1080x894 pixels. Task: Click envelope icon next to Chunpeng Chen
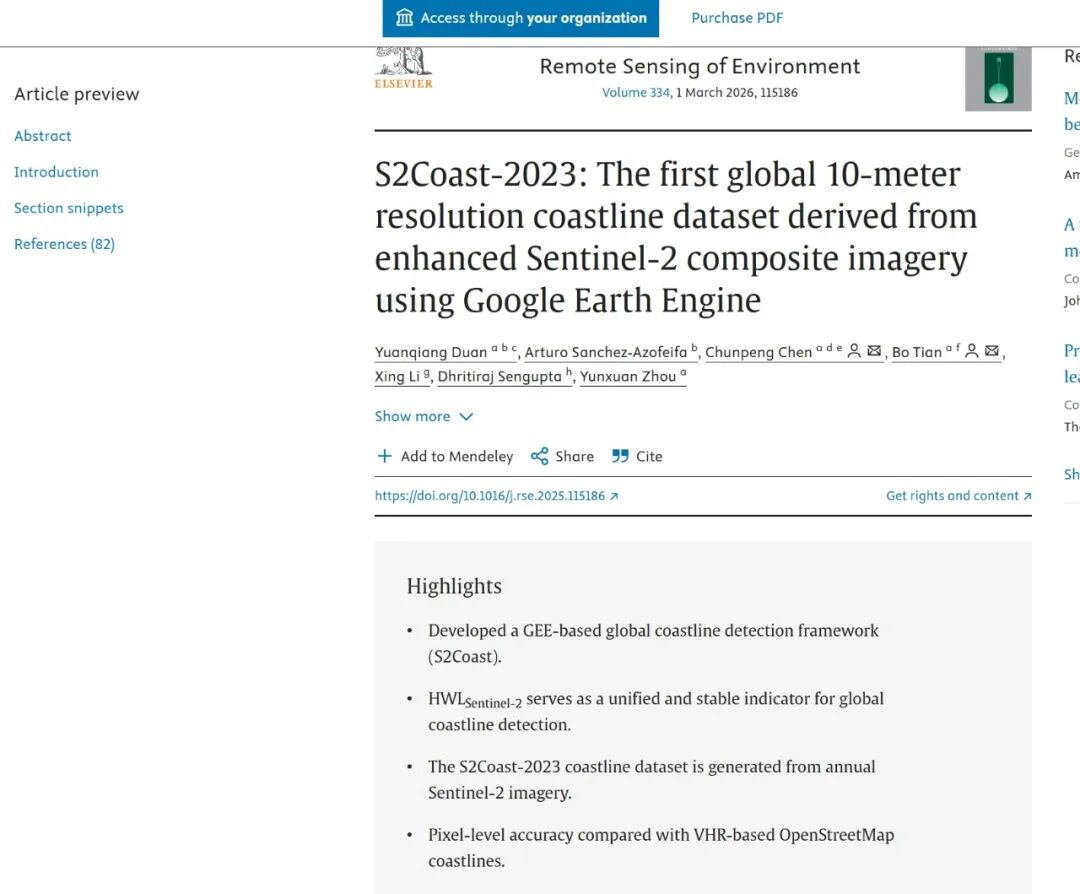point(874,351)
